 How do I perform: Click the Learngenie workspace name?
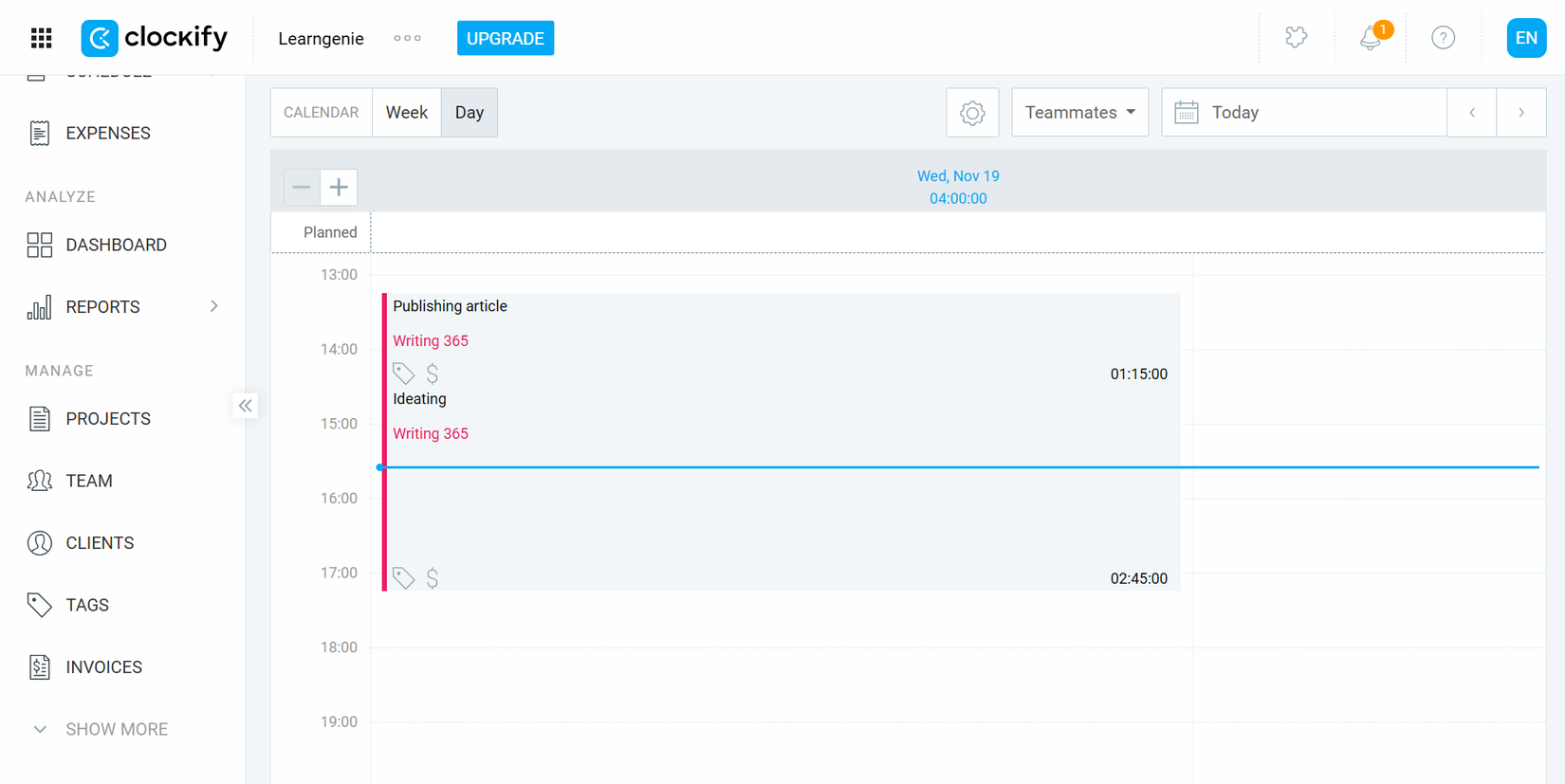pos(321,38)
